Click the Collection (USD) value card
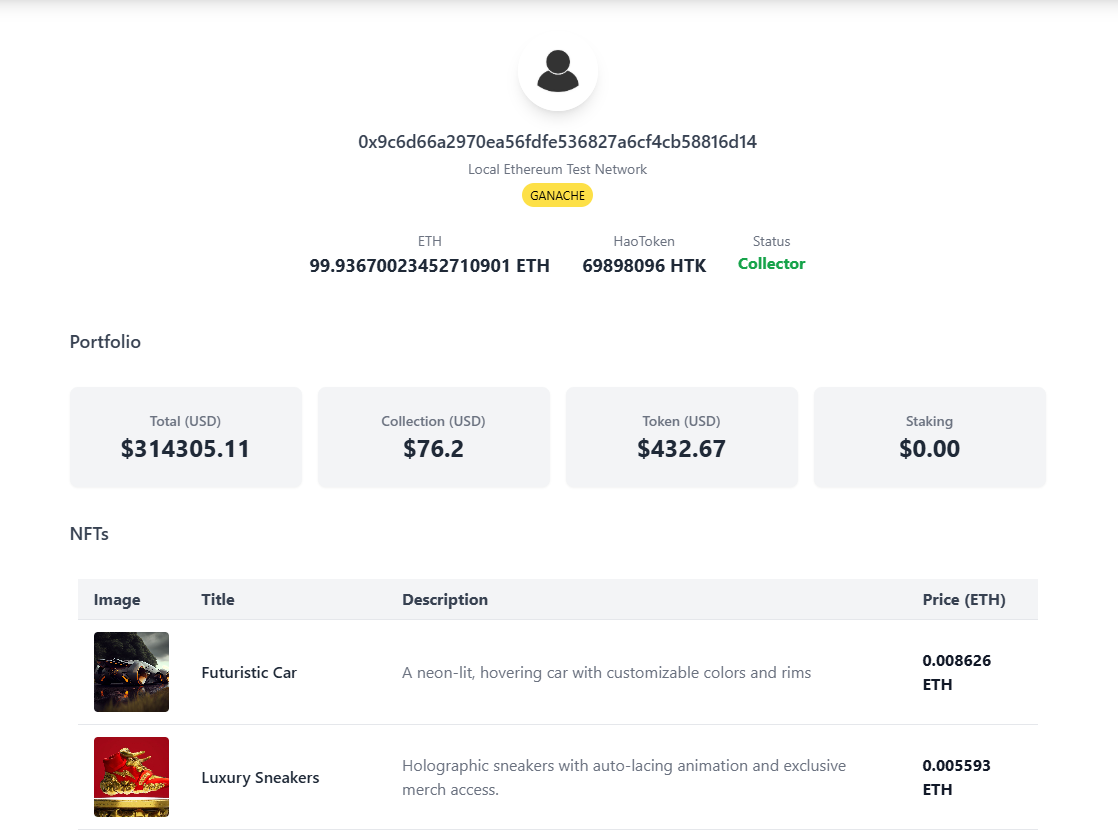The image size is (1118, 830). [x=433, y=437]
